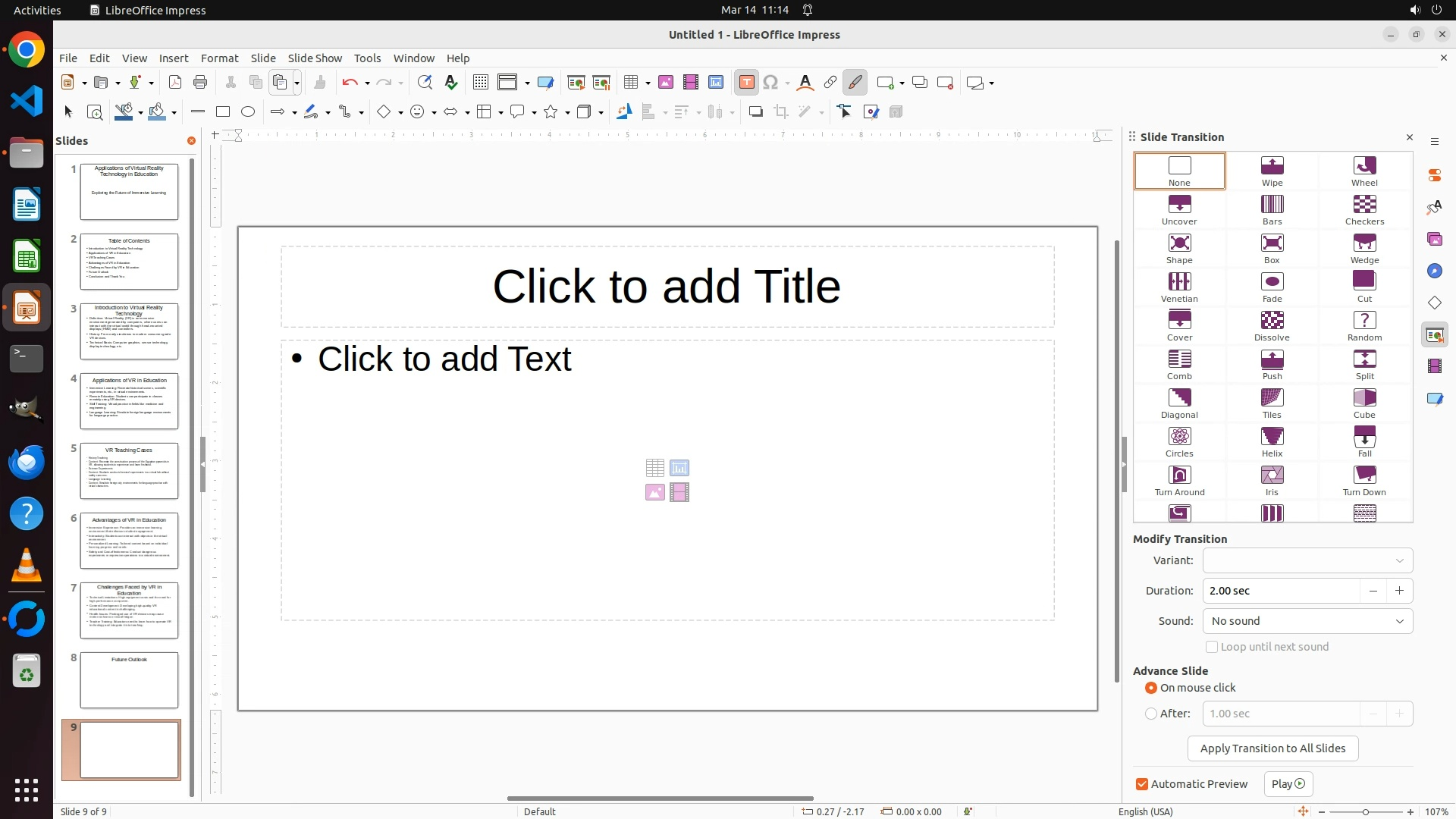The image size is (1456, 819).
Task: Choose the Dissolve transition effect
Action: tap(1272, 325)
